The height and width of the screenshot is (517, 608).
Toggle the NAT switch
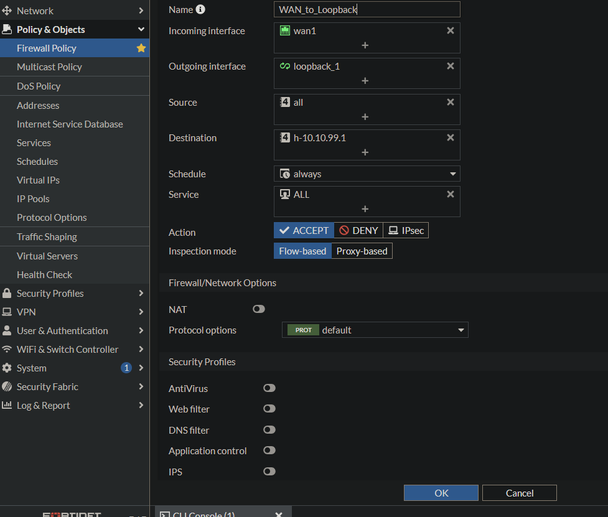(259, 309)
